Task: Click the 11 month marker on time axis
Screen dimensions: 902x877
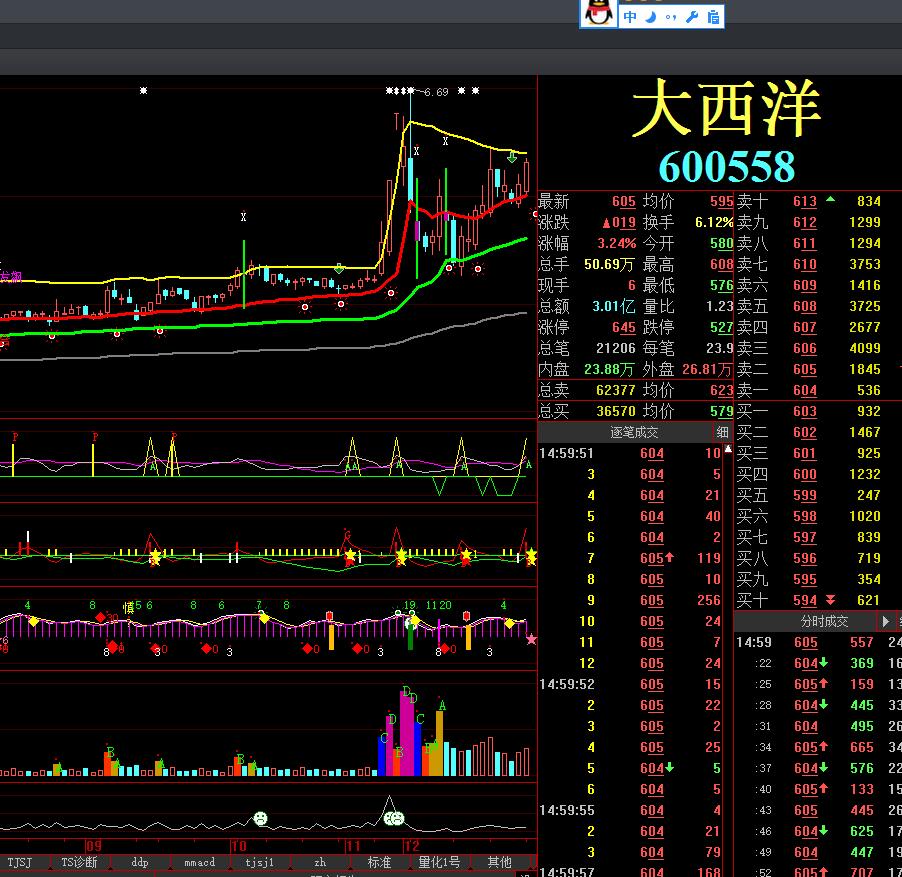Action: point(352,846)
